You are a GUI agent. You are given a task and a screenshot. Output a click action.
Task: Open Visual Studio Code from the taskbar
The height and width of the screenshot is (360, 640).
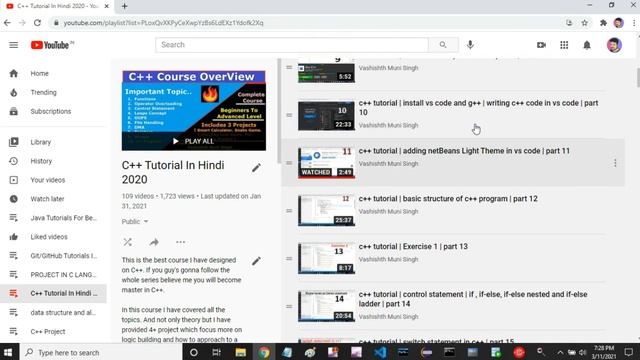point(380,352)
